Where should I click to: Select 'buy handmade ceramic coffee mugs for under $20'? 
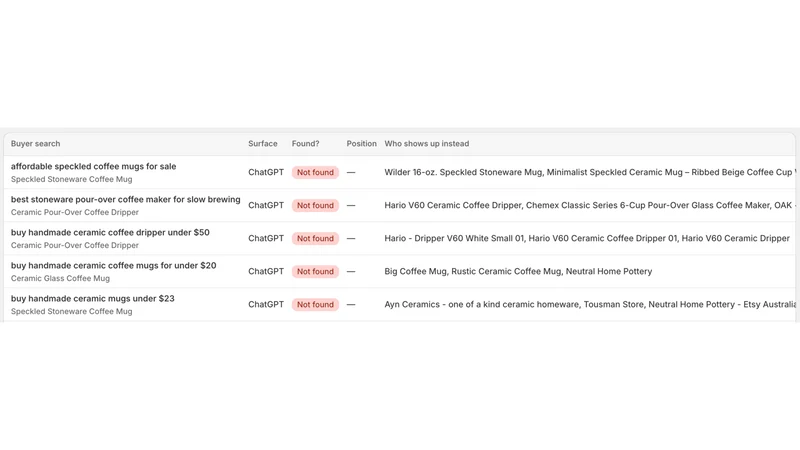pyautogui.click(x=113, y=265)
